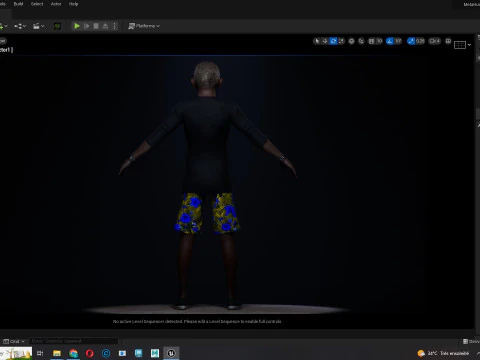
Task: Open grid snap size value 10
Action: pos(379,41)
